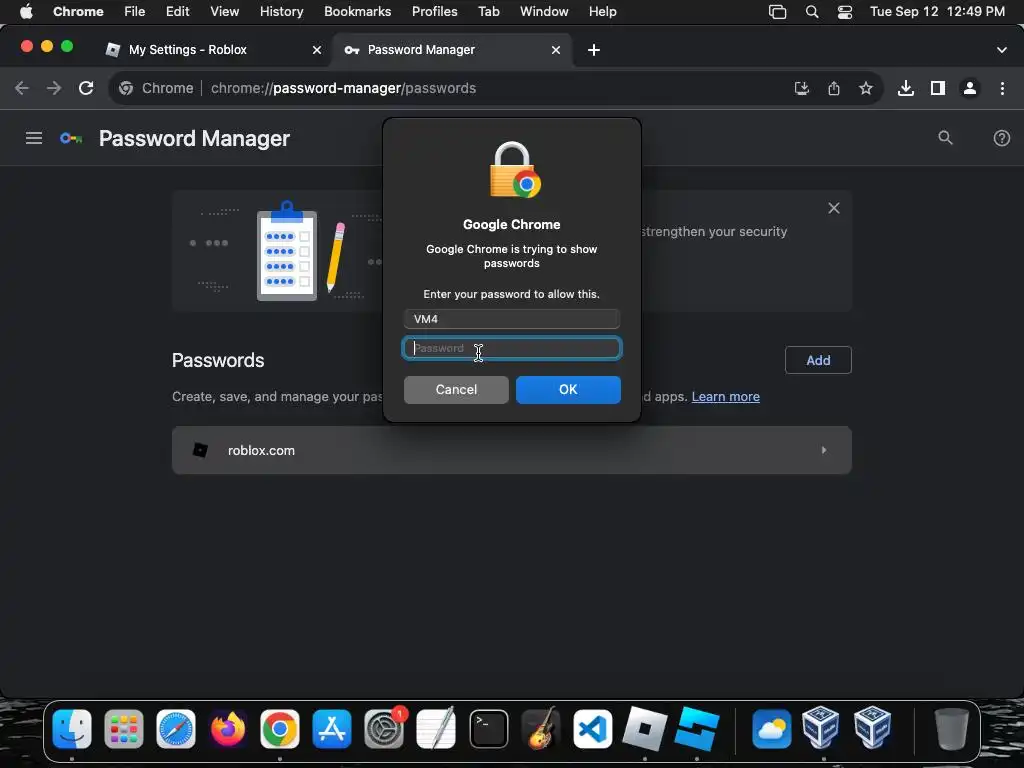The image size is (1024, 768).
Task: Click OK in the Google Chrome dialog
Action: 568,389
